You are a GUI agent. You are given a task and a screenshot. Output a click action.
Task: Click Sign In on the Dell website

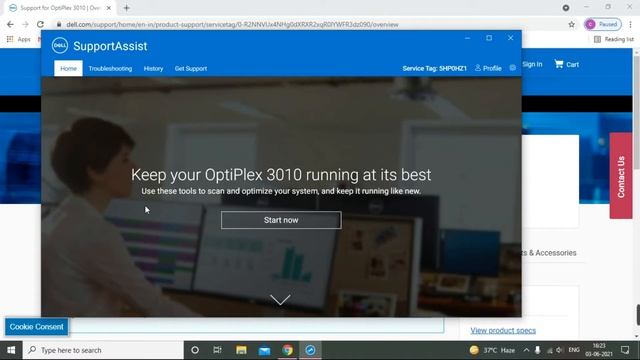(x=532, y=64)
